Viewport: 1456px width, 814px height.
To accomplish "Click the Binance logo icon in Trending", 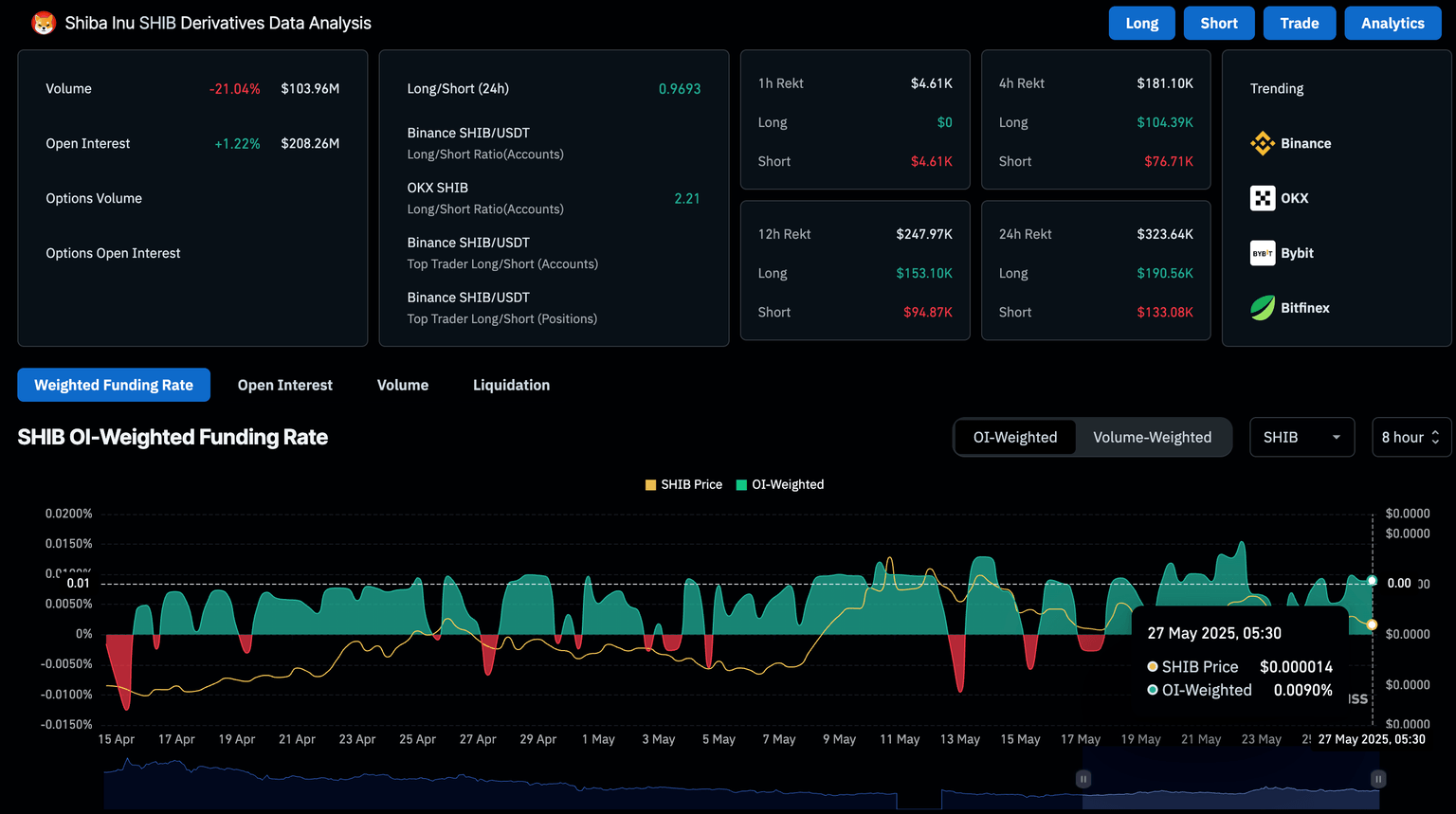I will click(x=1263, y=143).
